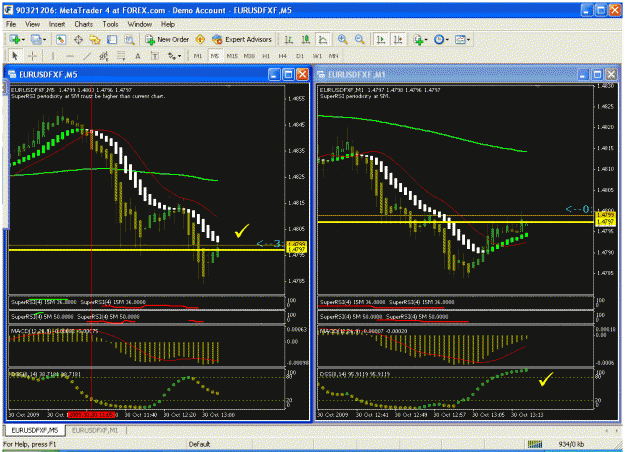Open the Insert menu
Viewport: 625px width, 452px height.
57,24
